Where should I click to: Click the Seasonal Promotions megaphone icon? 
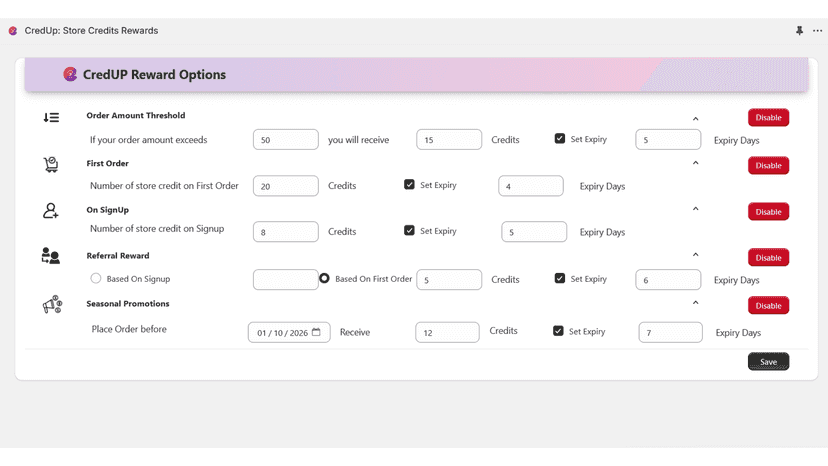pos(52,304)
